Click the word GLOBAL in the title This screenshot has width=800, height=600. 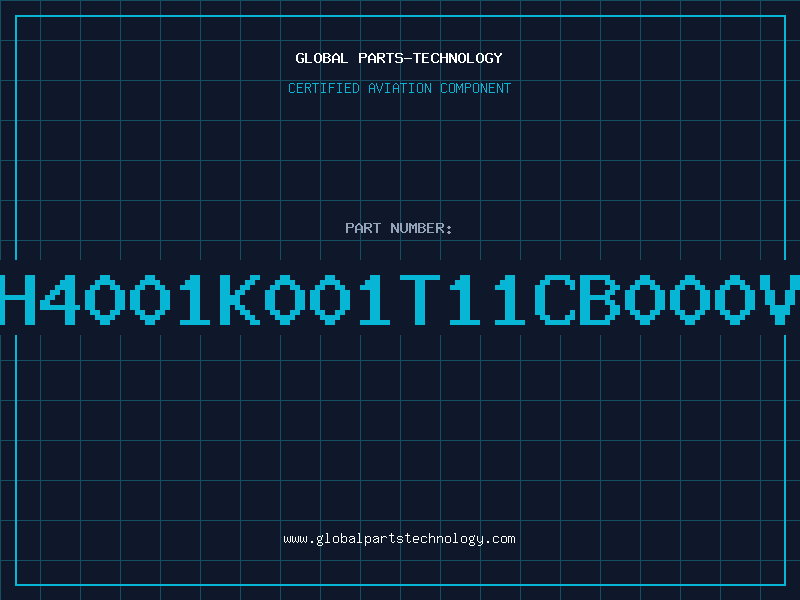[322, 58]
